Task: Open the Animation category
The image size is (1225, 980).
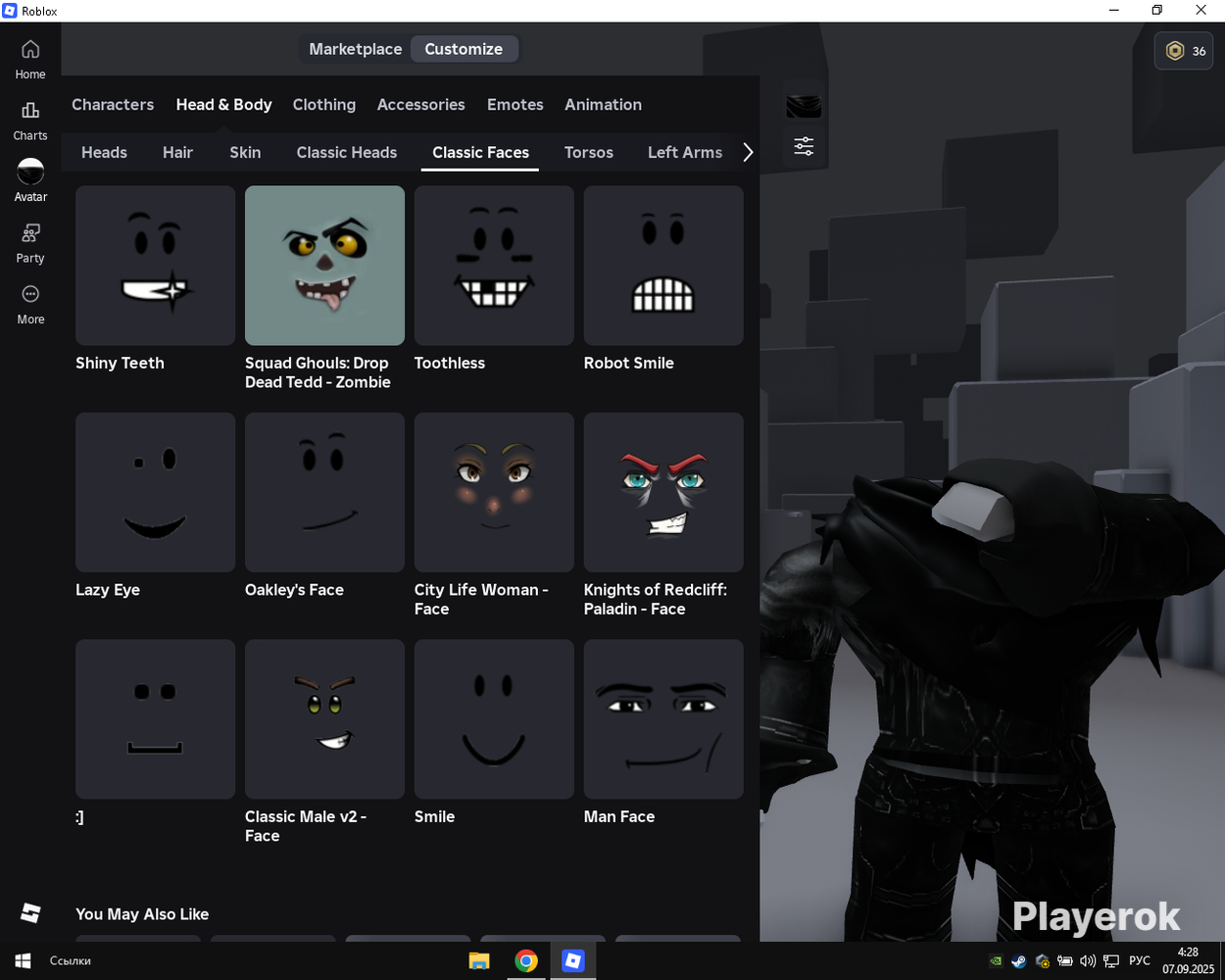Action: coord(603,104)
